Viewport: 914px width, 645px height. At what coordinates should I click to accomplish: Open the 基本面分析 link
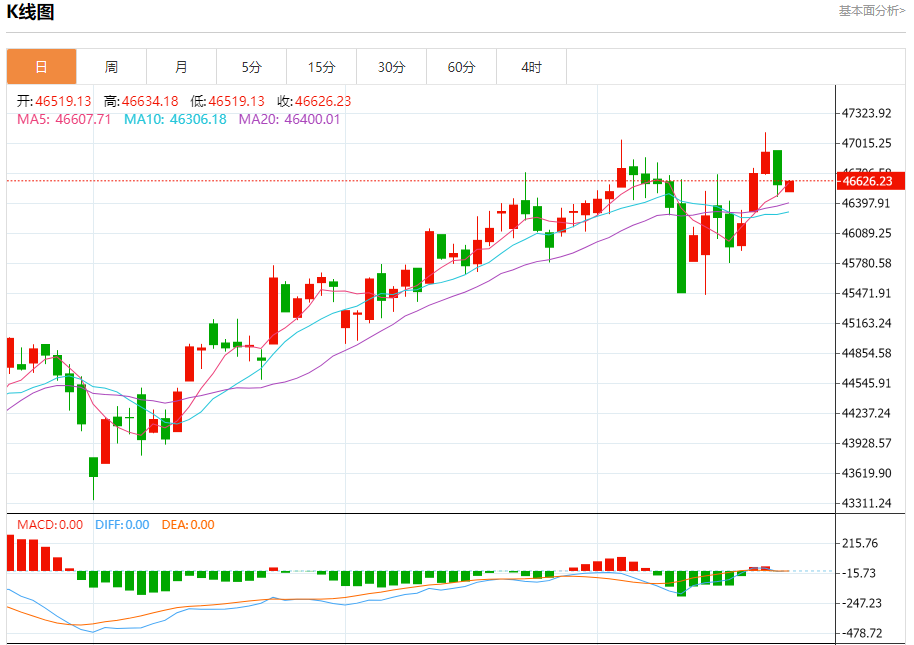(x=871, y=11)
